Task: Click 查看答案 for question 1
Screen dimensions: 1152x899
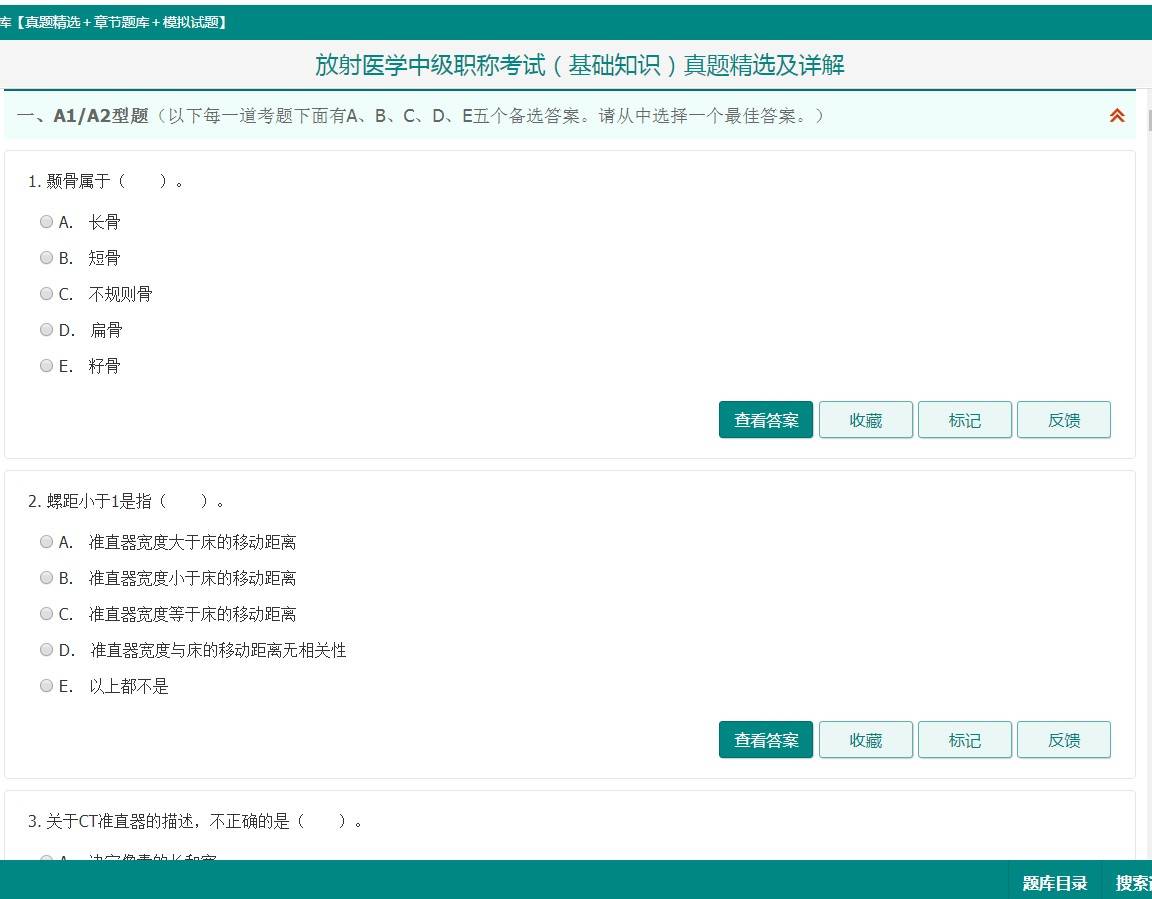Action: [x=766, y=419]
